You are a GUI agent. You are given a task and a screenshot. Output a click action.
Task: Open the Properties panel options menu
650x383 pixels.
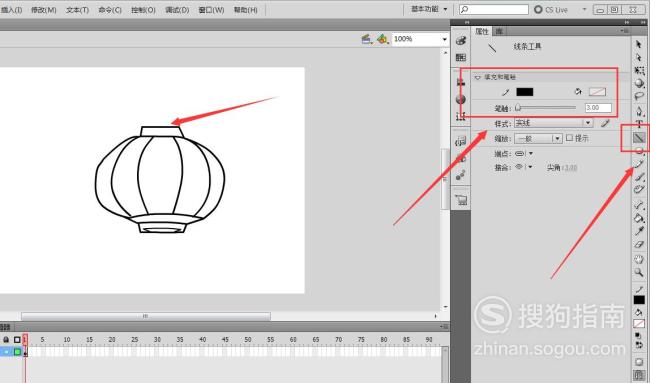625,31
